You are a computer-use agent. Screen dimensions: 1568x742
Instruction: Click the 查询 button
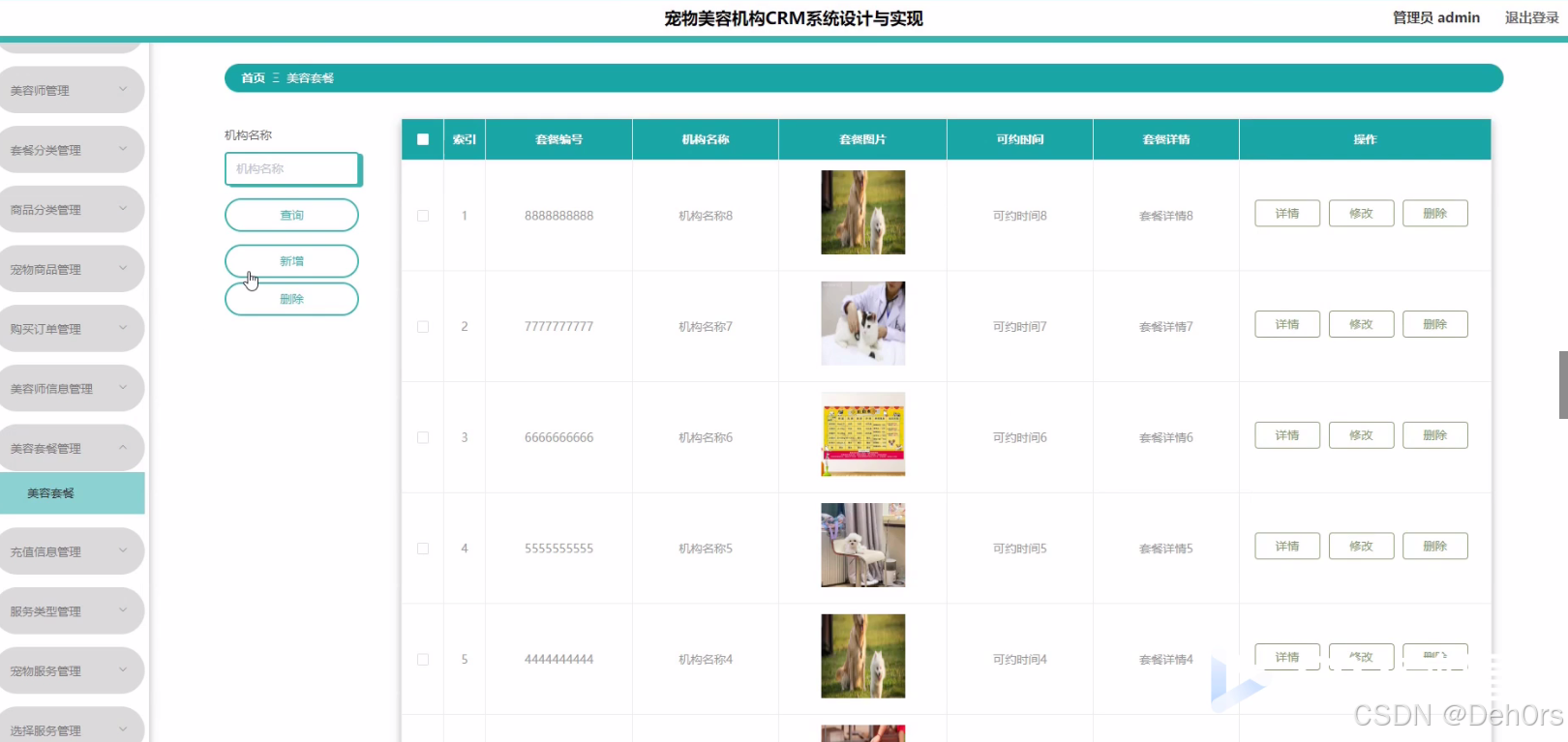click(x=291, y=215)
